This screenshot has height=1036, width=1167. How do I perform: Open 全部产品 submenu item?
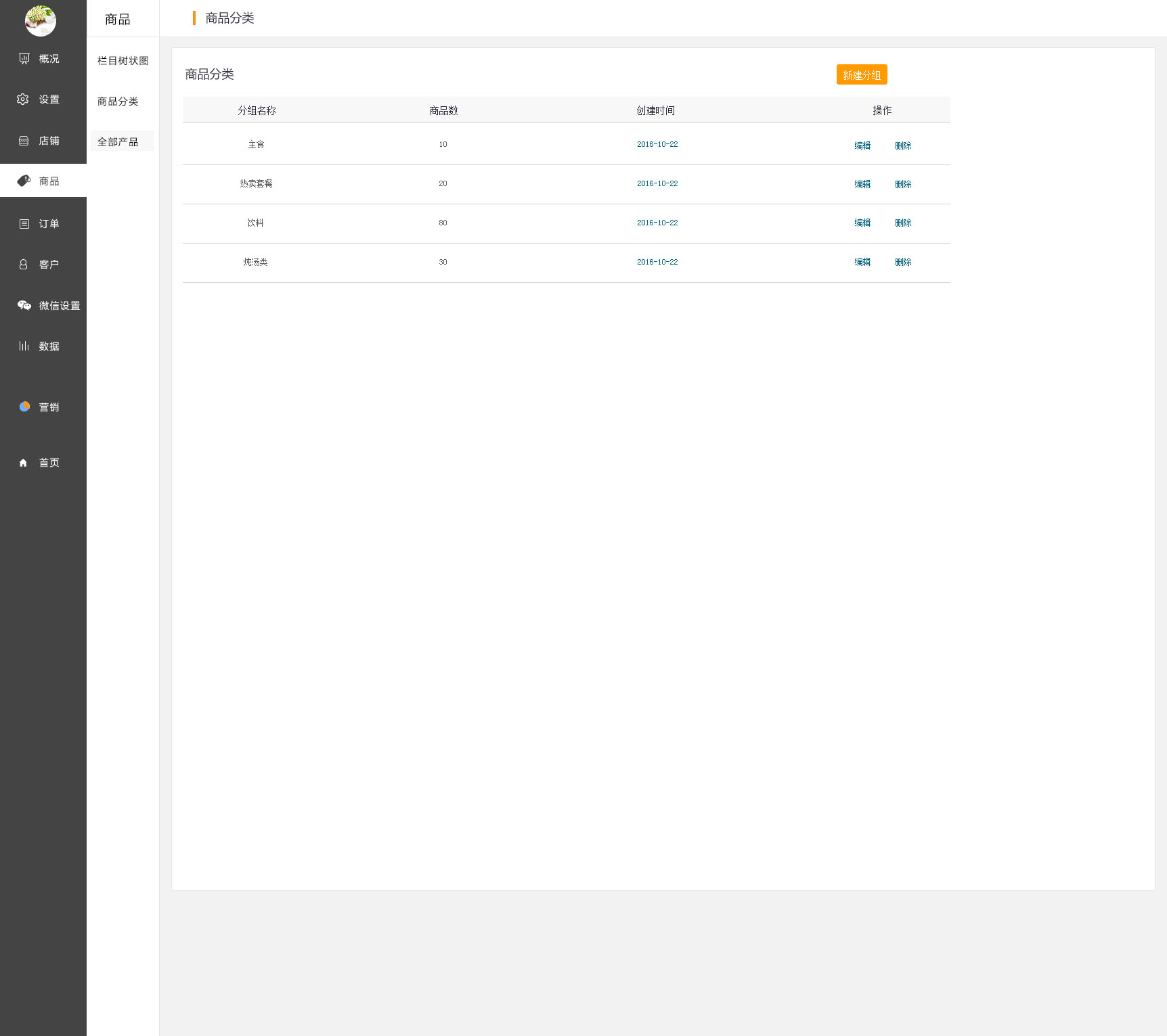(118, 142)
